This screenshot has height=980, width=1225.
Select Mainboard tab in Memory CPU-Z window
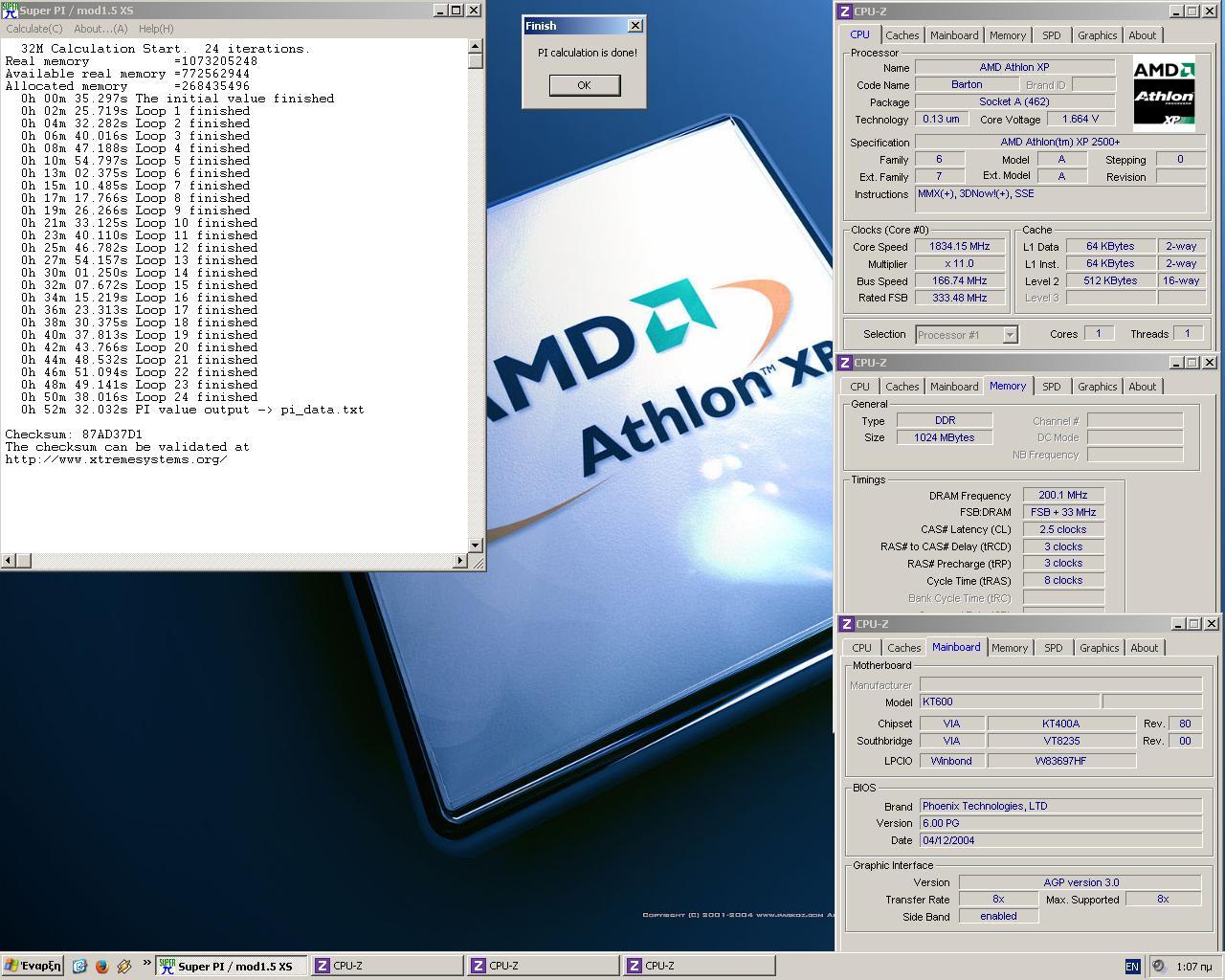click(954, 387)
